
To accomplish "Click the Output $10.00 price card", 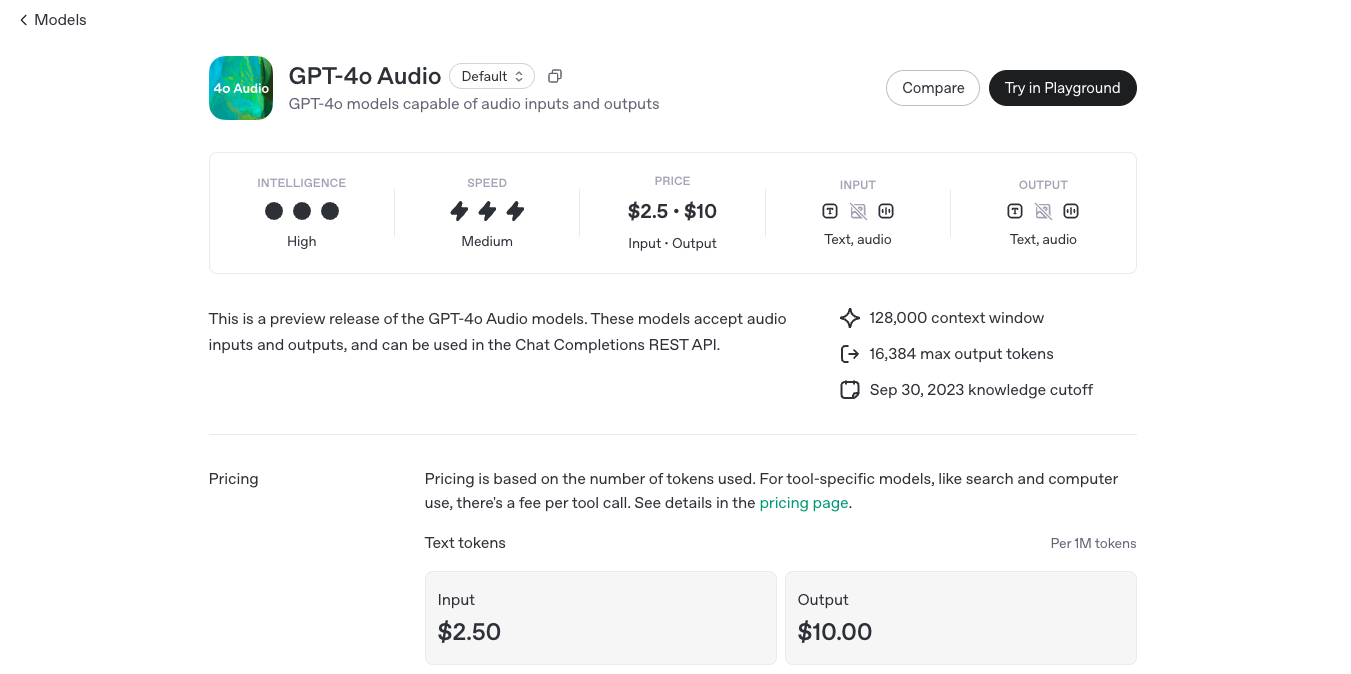I will point(960,617).
